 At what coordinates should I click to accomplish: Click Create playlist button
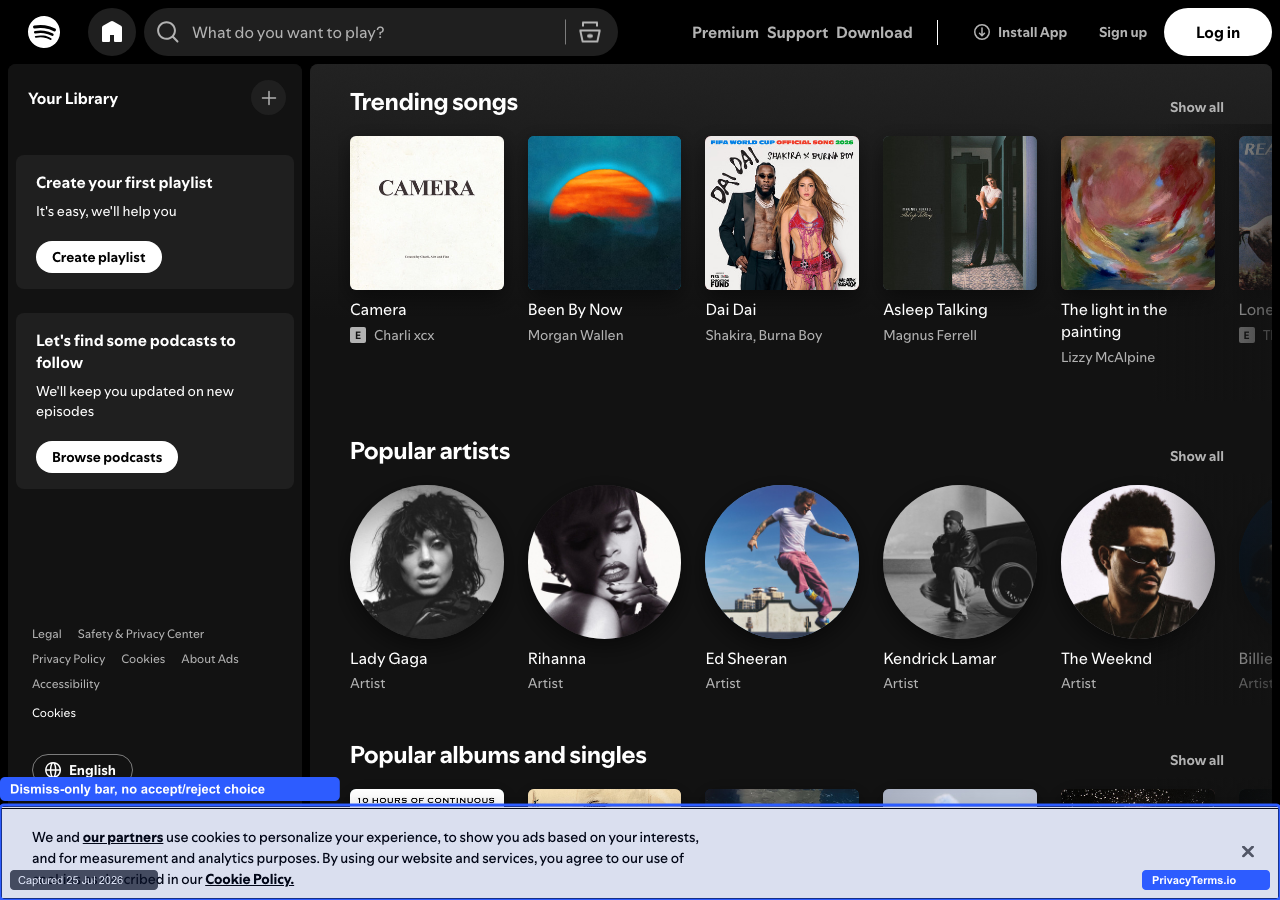tap(99, 257)
